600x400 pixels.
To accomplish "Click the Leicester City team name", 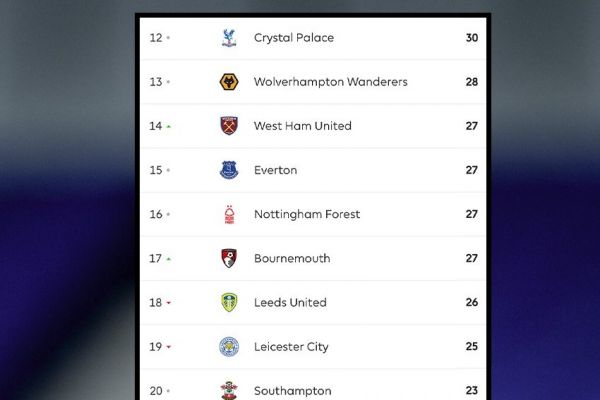I will 290,346.
